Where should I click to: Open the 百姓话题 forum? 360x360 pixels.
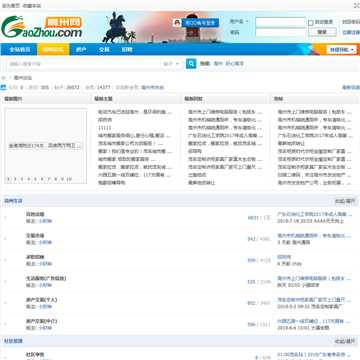pos(35,214)
